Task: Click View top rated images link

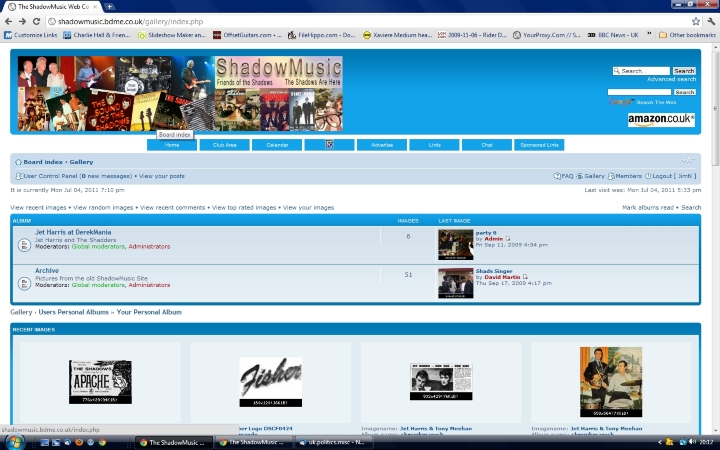Action: pyautogui.click(x=245, y=207)
